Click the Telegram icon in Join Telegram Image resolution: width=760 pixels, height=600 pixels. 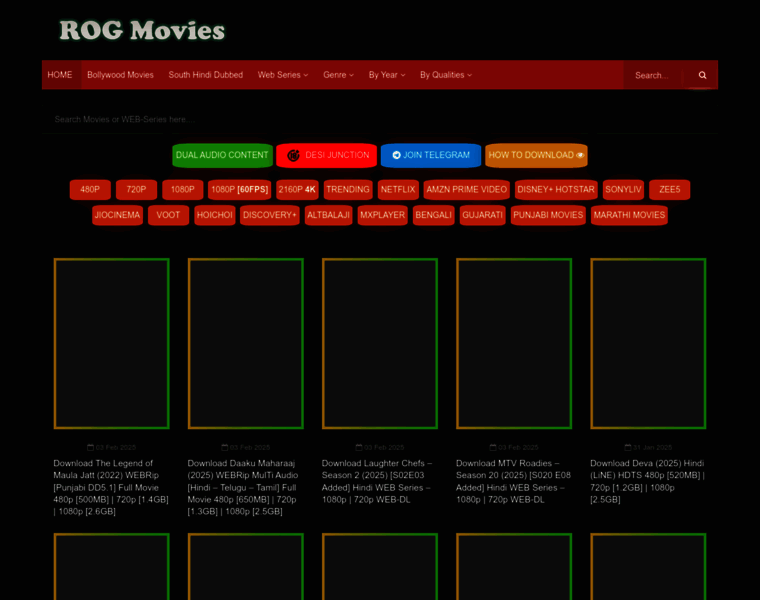396,155
